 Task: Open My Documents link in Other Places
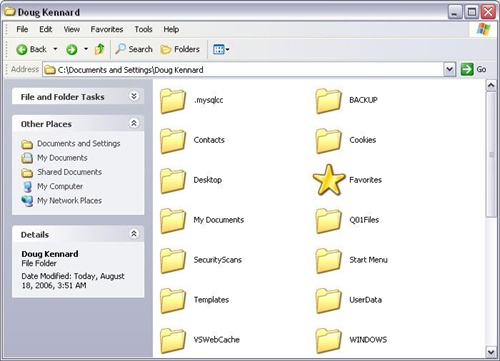62,158
